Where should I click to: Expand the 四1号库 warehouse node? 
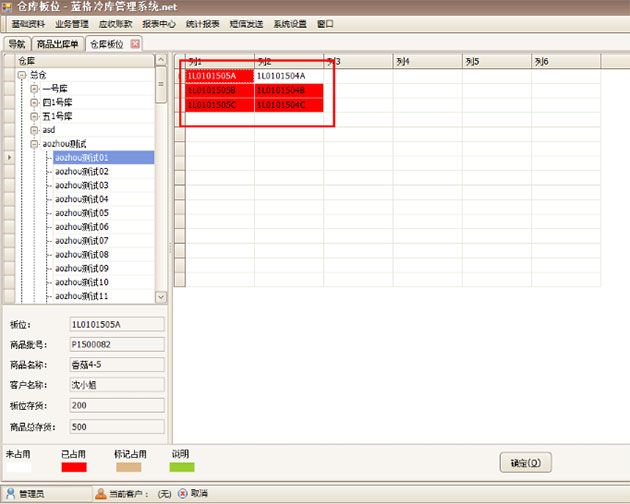pos(34,102)
